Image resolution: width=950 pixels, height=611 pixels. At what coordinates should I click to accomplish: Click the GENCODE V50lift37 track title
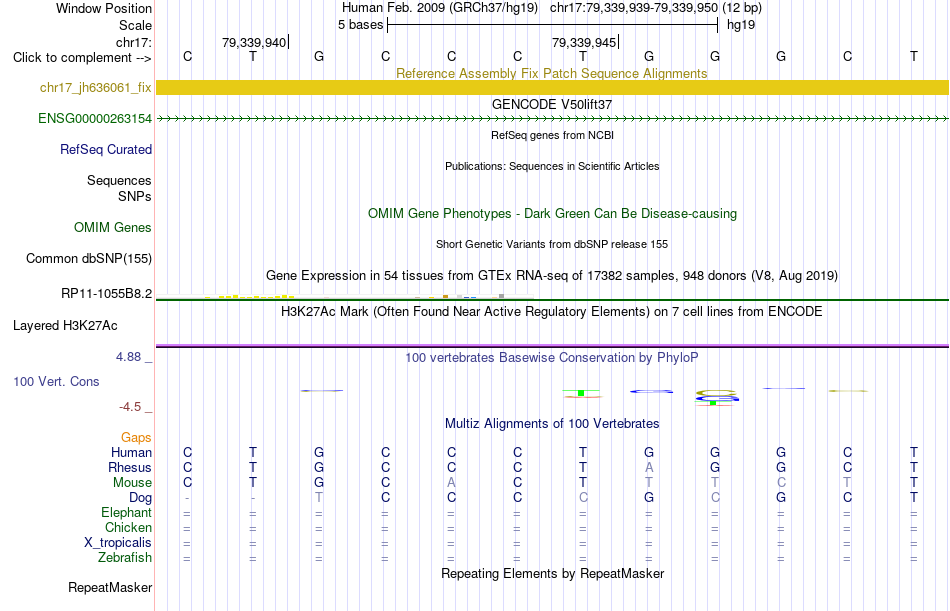(x=552, y=104)
